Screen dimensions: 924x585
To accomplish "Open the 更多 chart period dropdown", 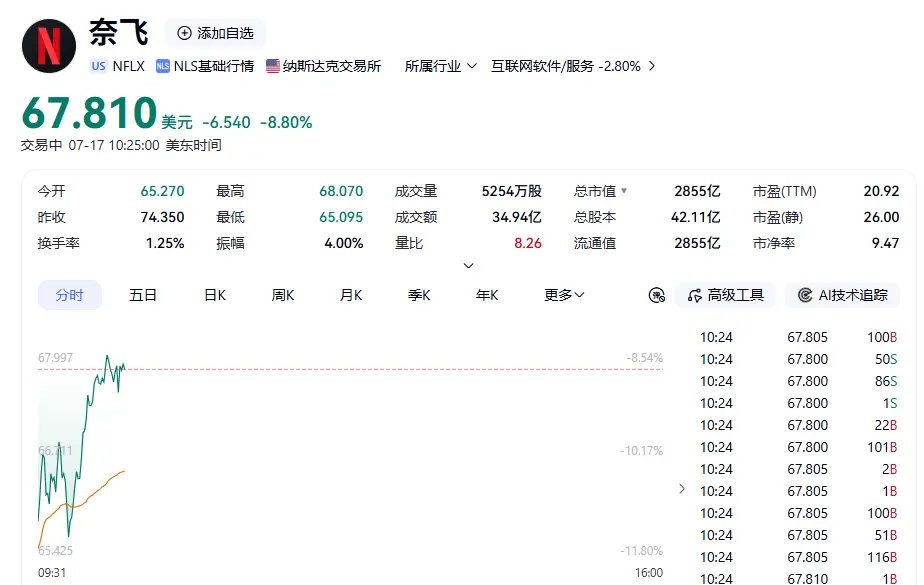I will click(564, 295).
